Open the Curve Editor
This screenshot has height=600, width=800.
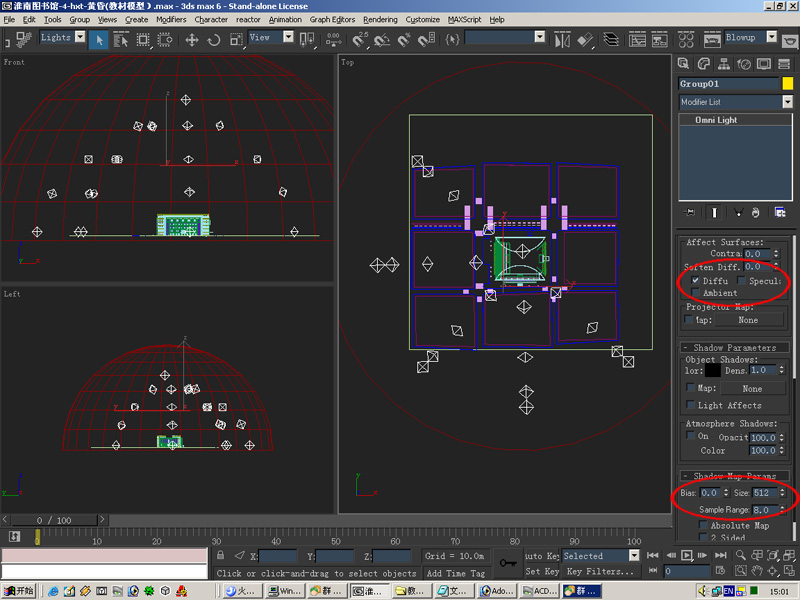[x=637, y=40]
